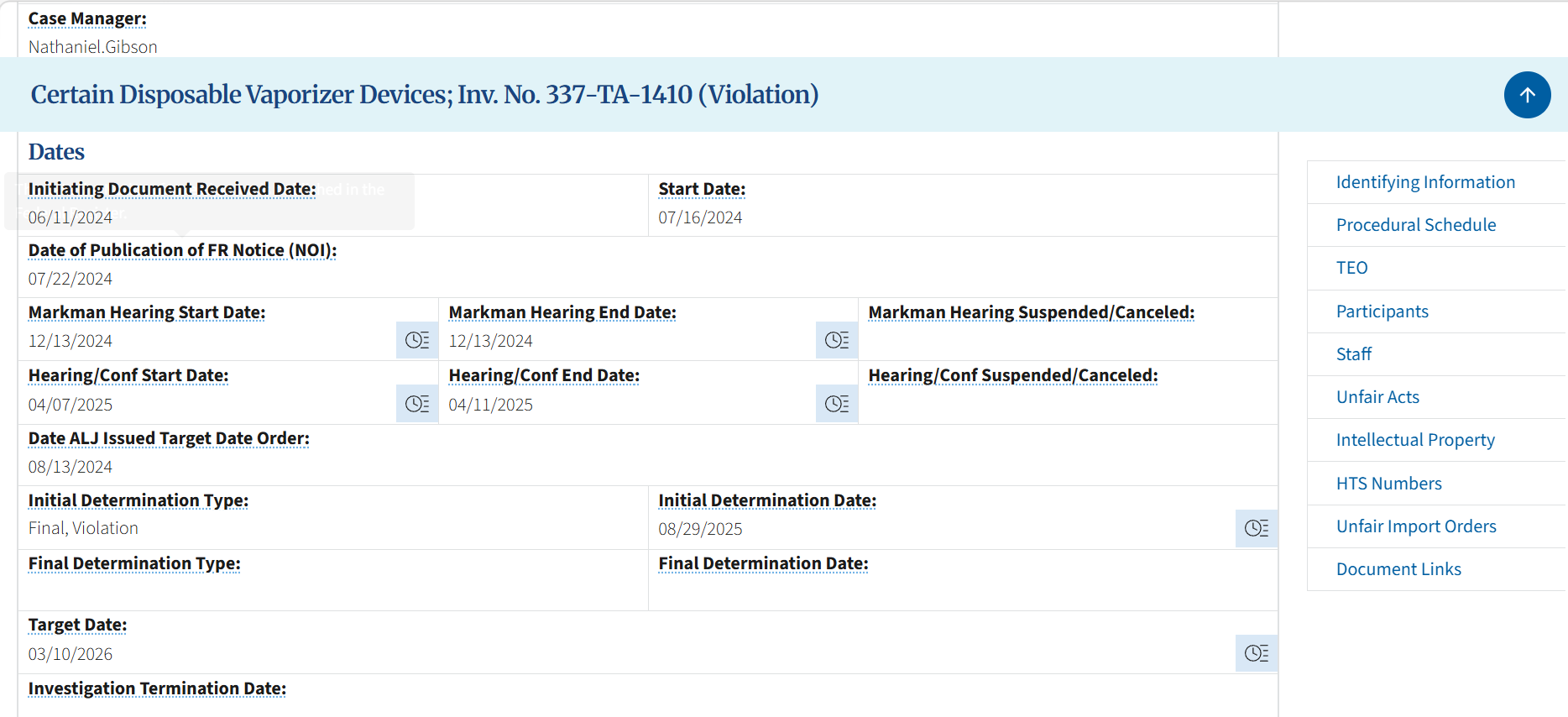Open history icon for Markman Hearing End Date
Image resolution: width=1568 pixels, height=717 pixels.
(837, 340)
